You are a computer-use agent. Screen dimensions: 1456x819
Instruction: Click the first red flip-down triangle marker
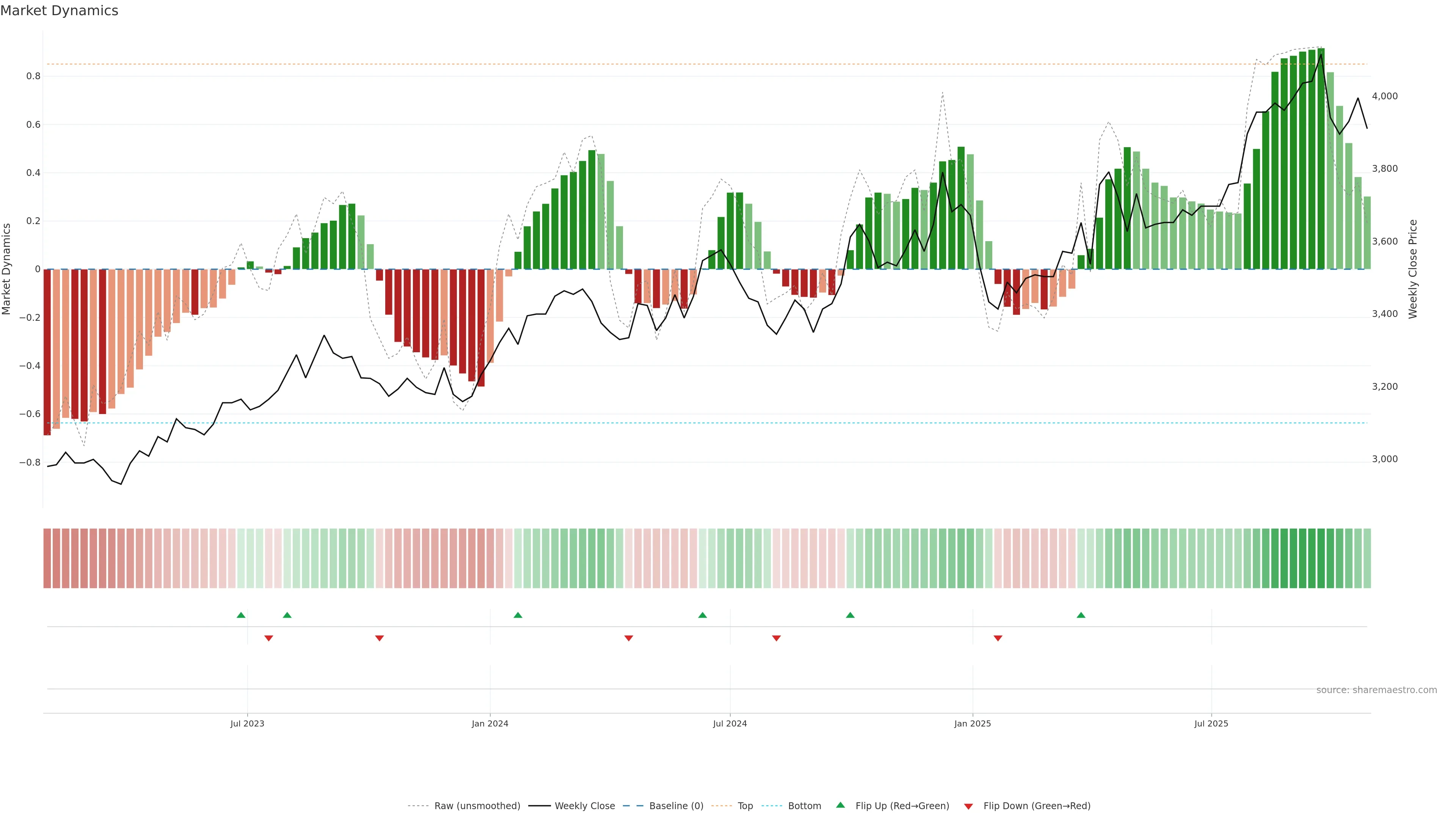(268, 638)
